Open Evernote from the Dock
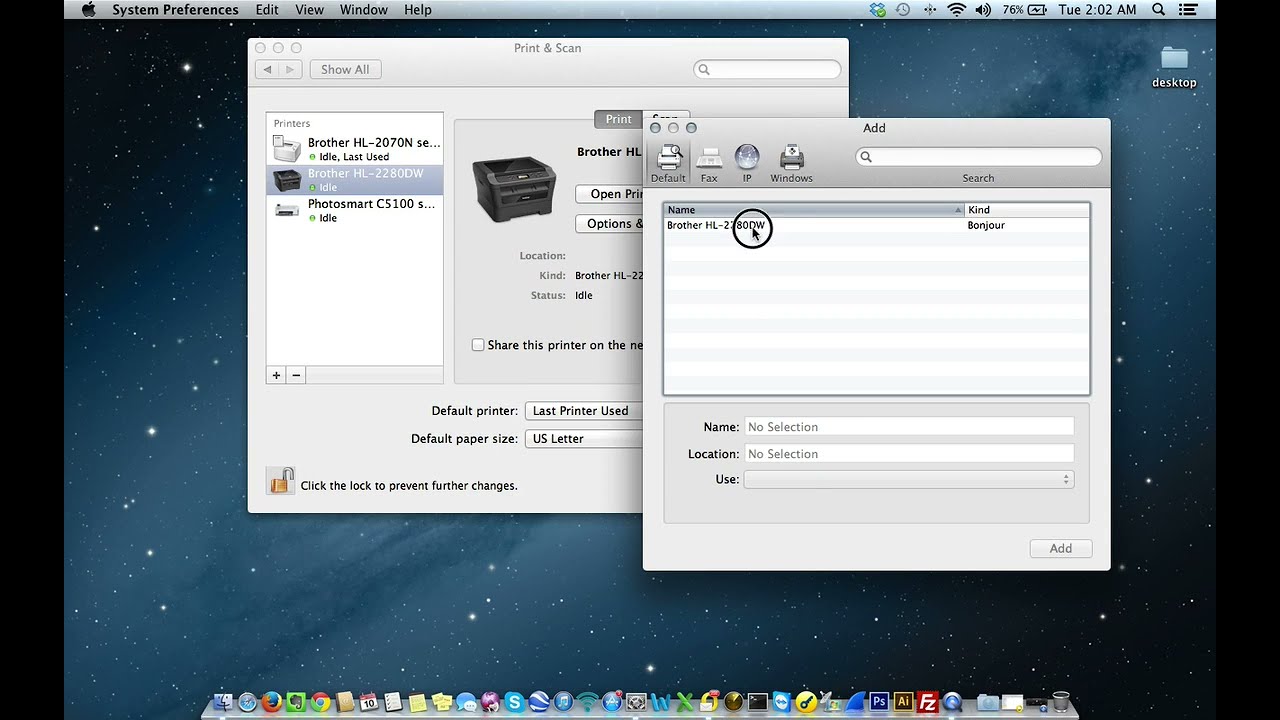The image size is (1280, 720). point(296,702)
